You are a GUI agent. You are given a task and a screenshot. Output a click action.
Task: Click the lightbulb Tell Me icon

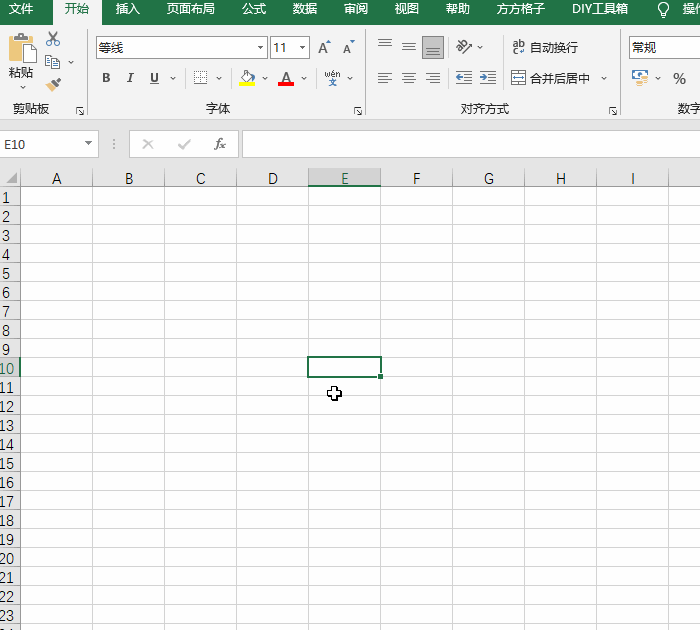(663, 9)
